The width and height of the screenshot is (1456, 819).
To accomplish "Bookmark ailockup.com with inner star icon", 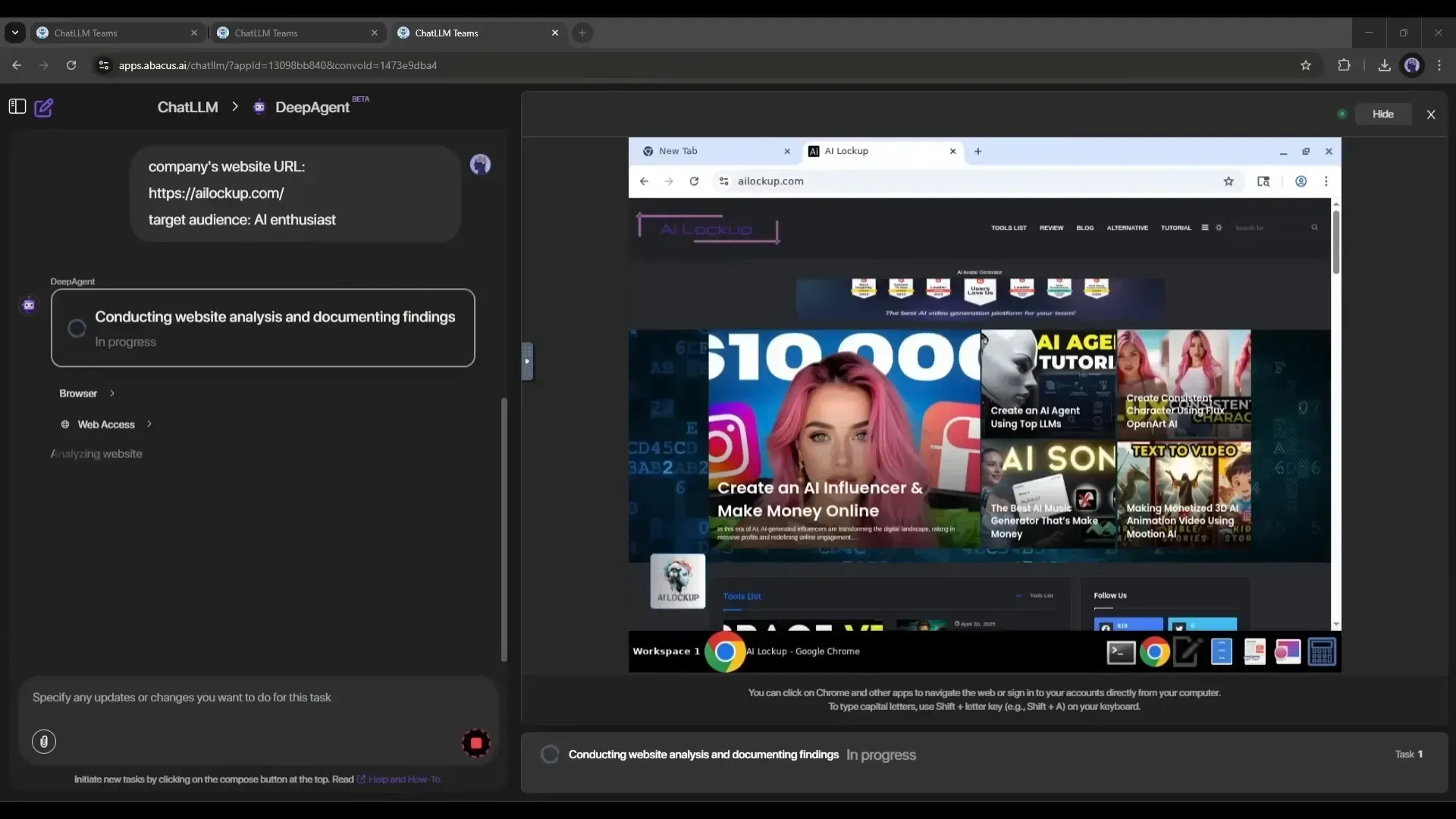I will [1228, 181].
